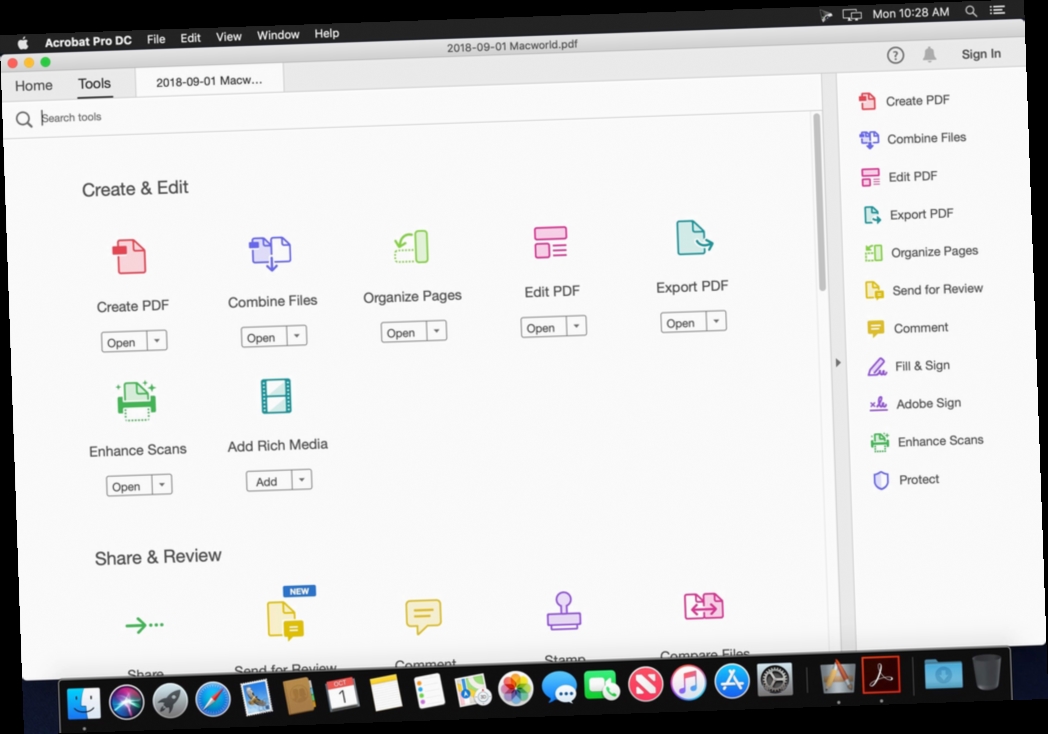The width and height of the screenshot is (1048, 734).
Task: Open Fill & Sign from the right sidebar
Action: (x=909, y=366)
